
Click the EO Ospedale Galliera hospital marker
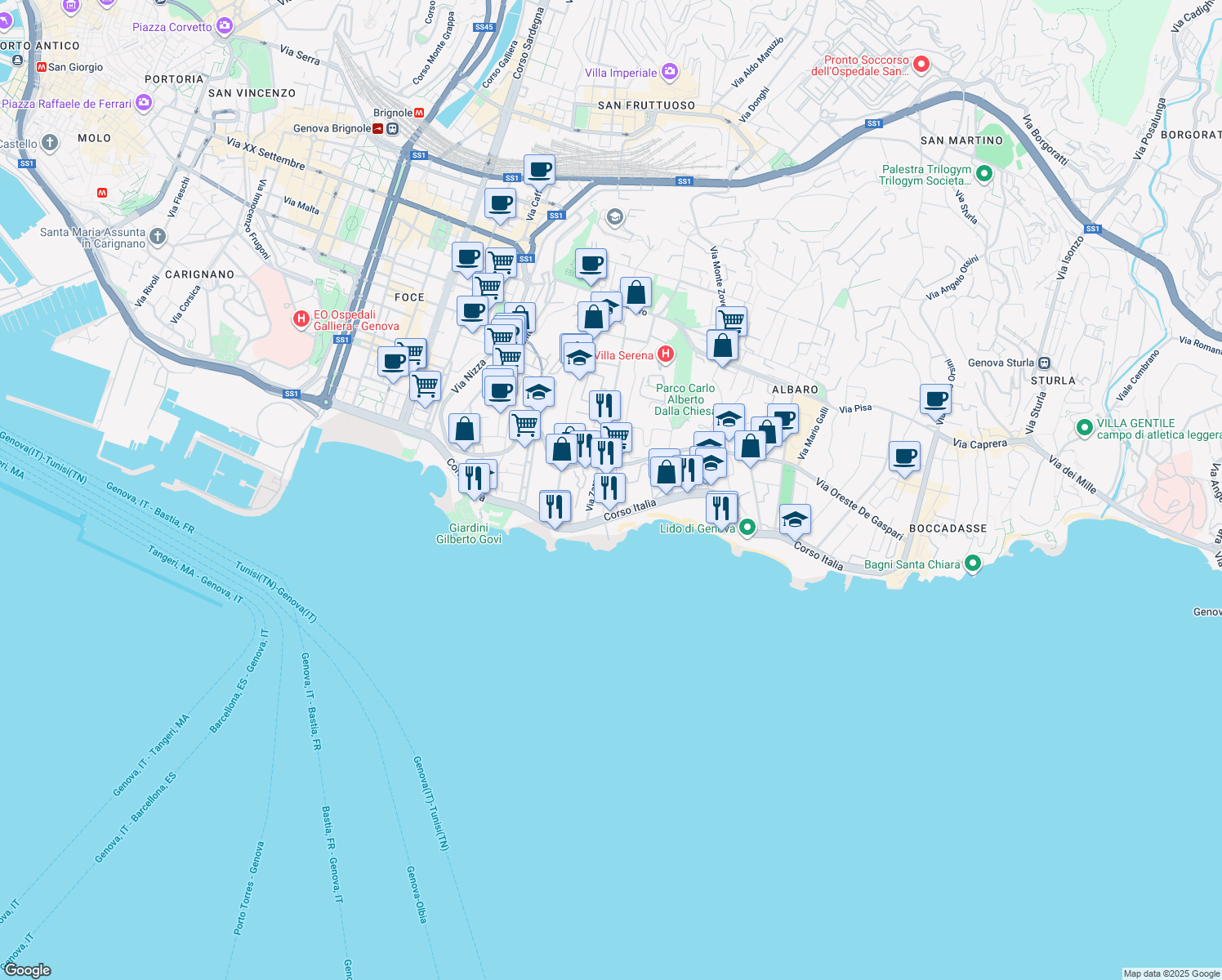(x=301, y=316)
